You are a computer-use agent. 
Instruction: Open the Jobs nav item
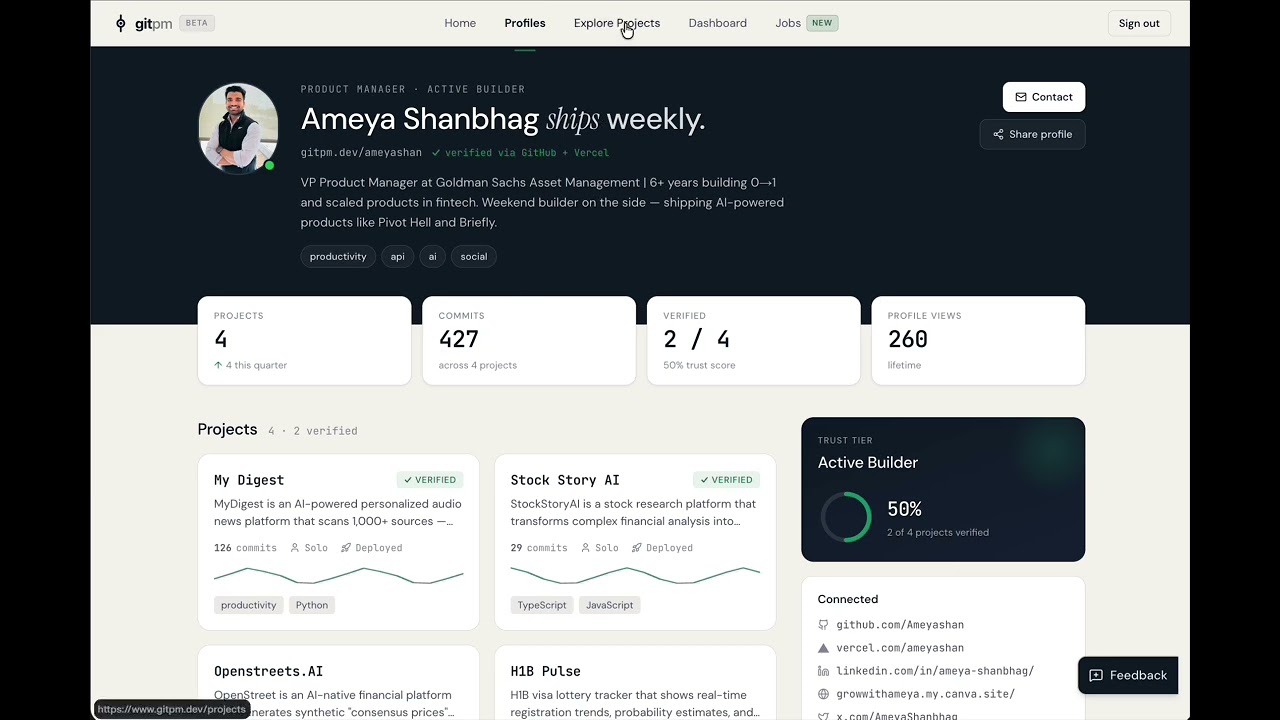pyautogui.click(x=788, y=23)
